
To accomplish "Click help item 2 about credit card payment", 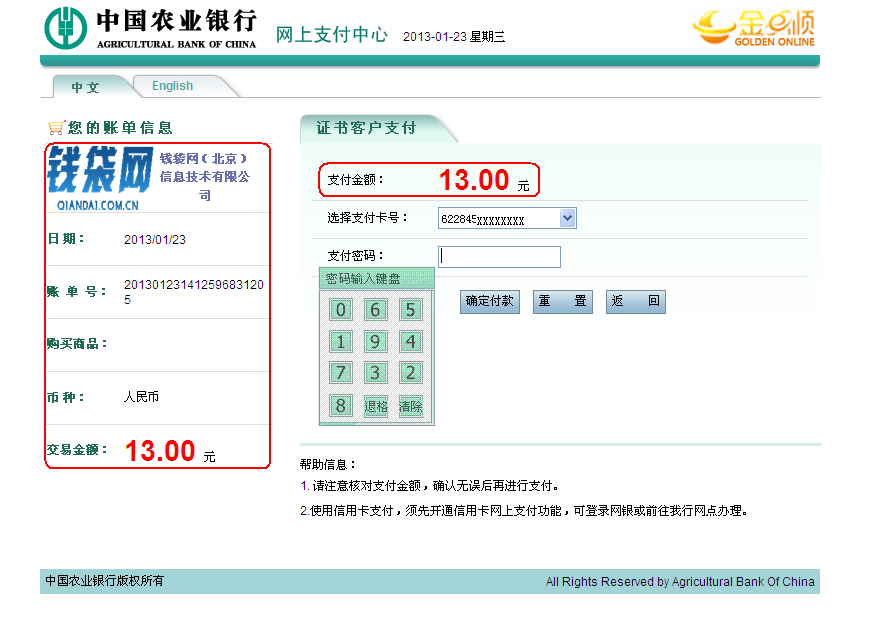I will click(x=524, y=511).
